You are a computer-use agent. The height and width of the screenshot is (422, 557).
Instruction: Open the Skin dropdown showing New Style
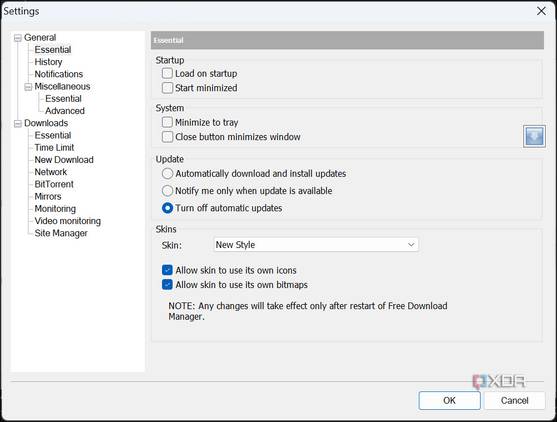coord(316,245)
